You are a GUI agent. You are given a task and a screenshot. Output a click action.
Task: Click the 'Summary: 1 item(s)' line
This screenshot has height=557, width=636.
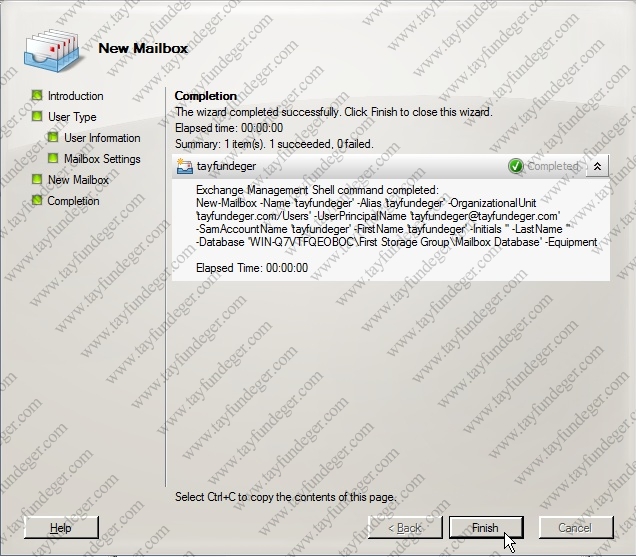click(x=274, y=144)
